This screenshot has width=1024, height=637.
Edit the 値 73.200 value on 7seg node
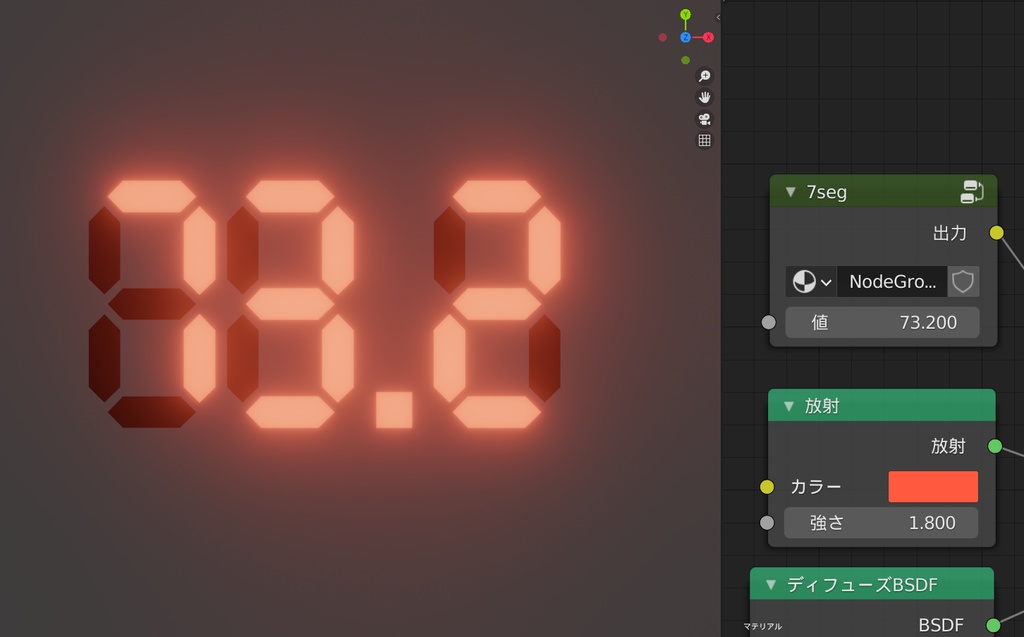click(882, 322)
